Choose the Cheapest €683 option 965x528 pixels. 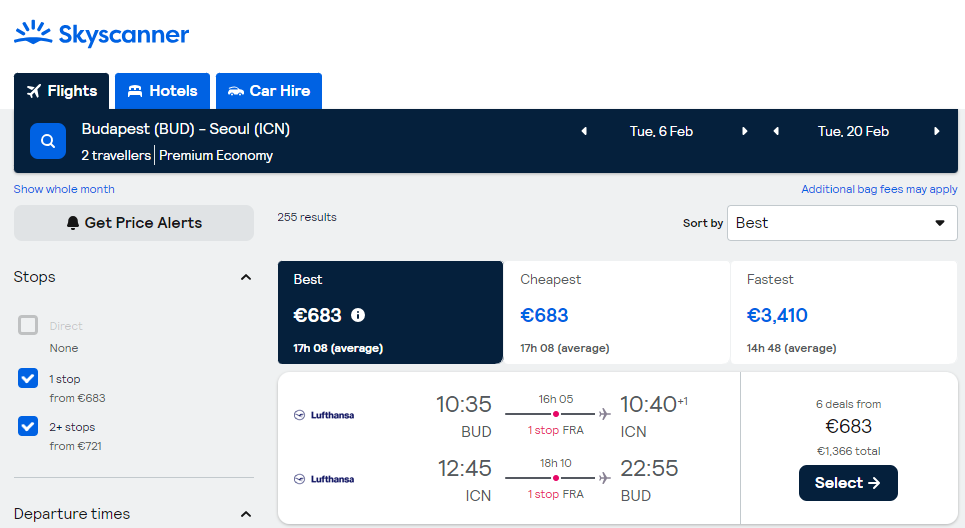(617, 313)
